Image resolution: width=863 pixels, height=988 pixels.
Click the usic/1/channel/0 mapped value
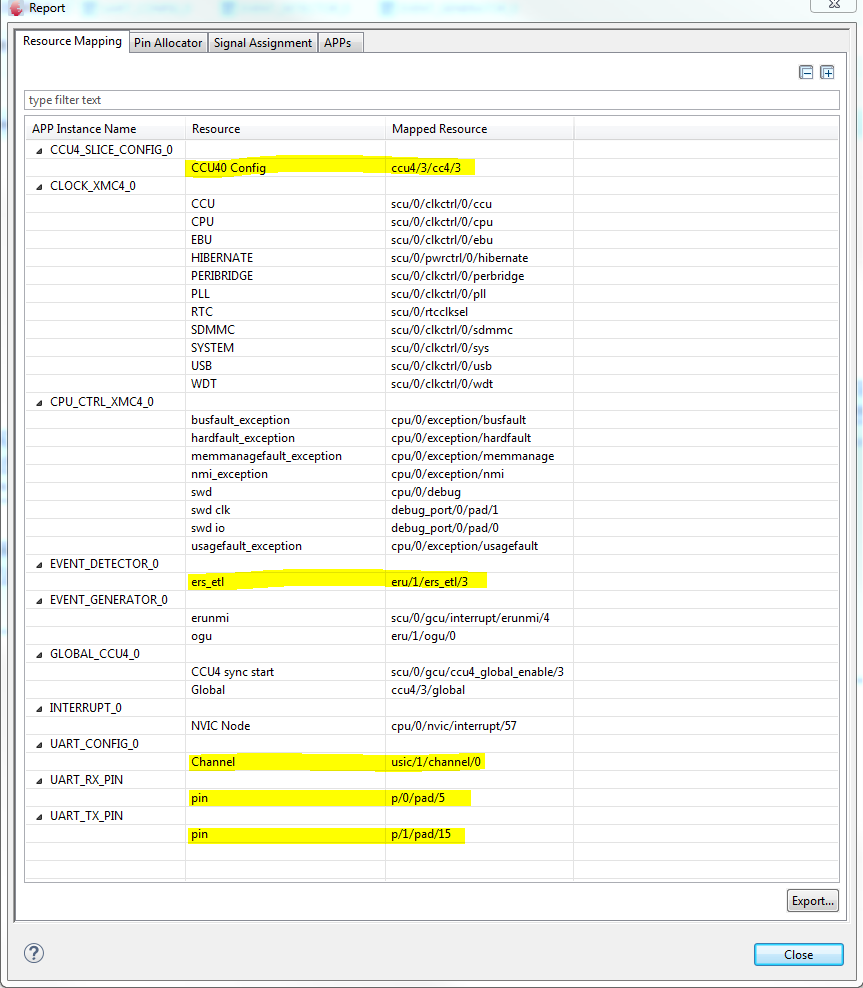coord(436,762)
